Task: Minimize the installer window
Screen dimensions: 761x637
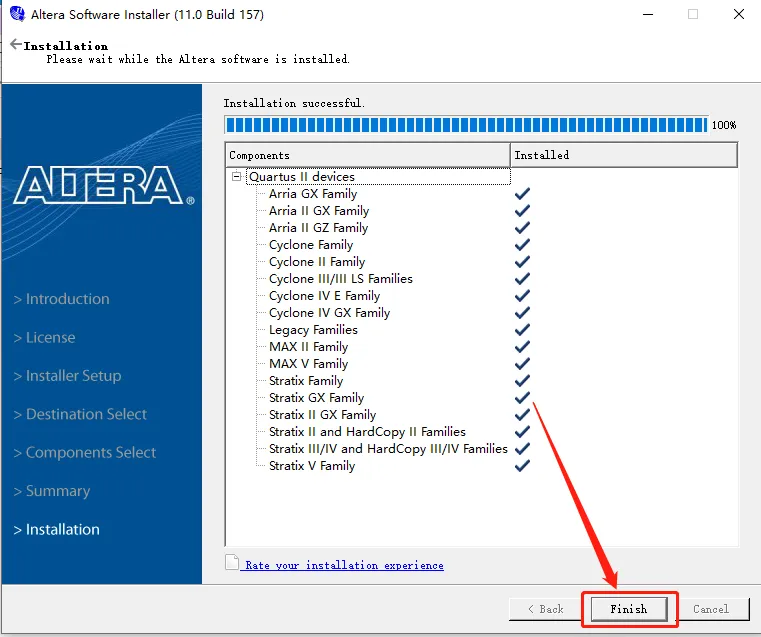Action: pyautogui.click(x=648, y=14)
